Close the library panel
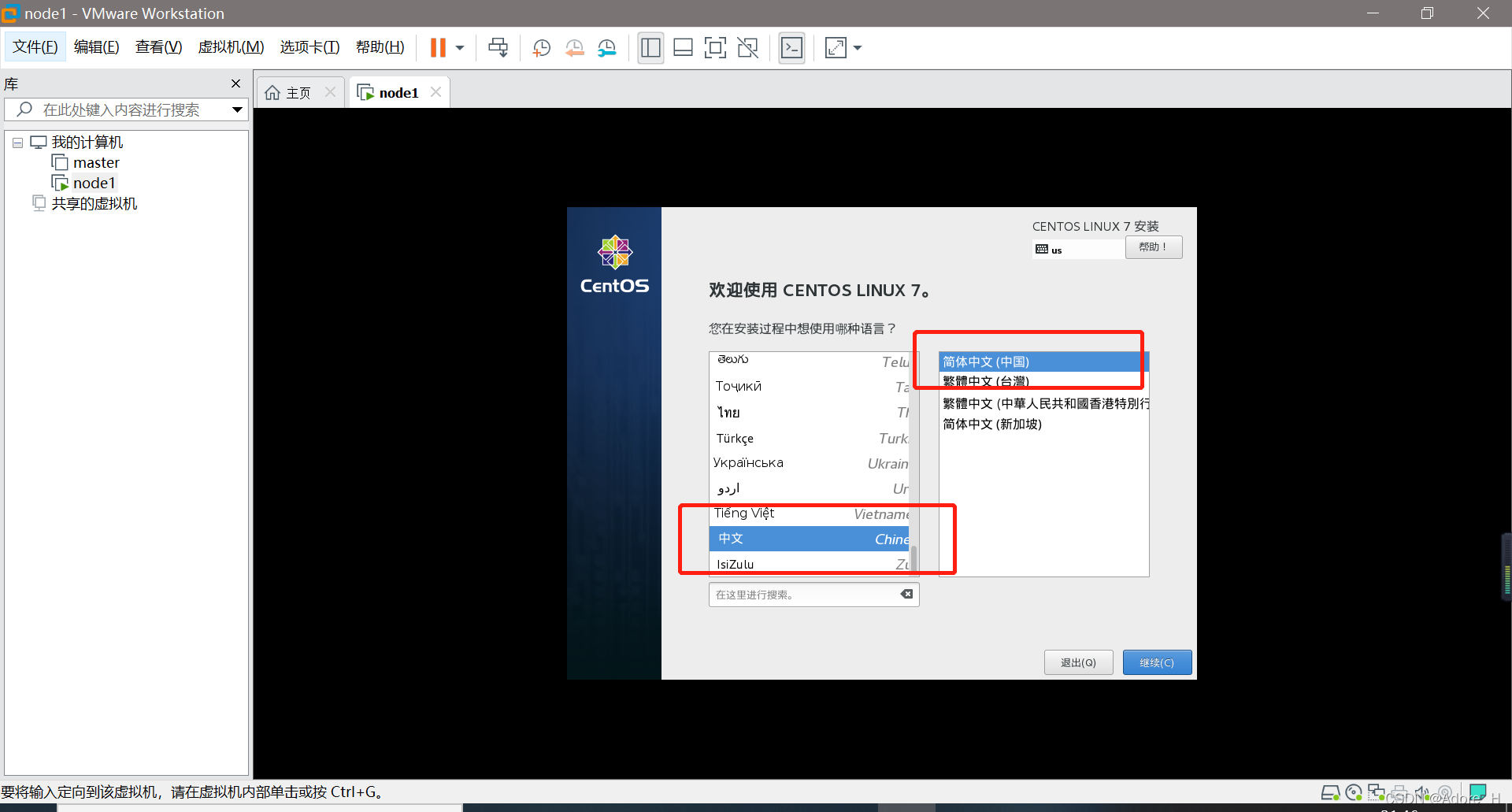1512x812 pixels. point(235,83)
